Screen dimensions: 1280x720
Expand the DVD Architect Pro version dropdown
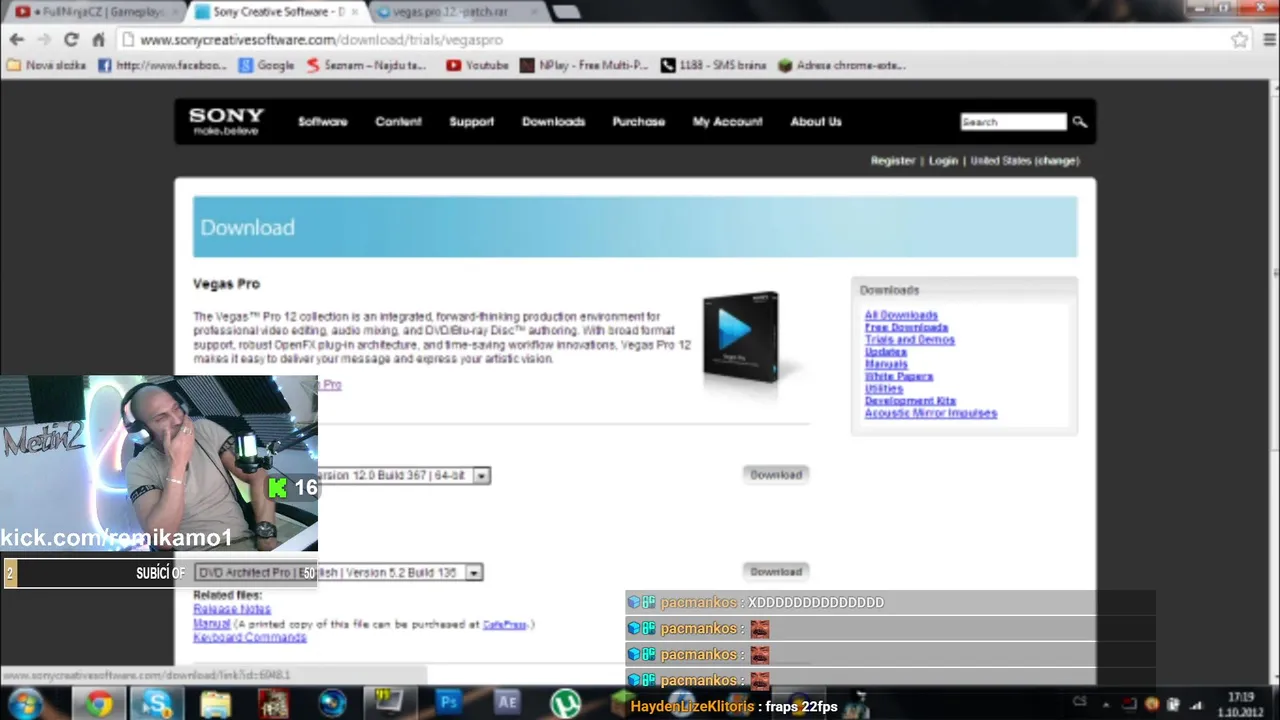(x=474, y=573)
